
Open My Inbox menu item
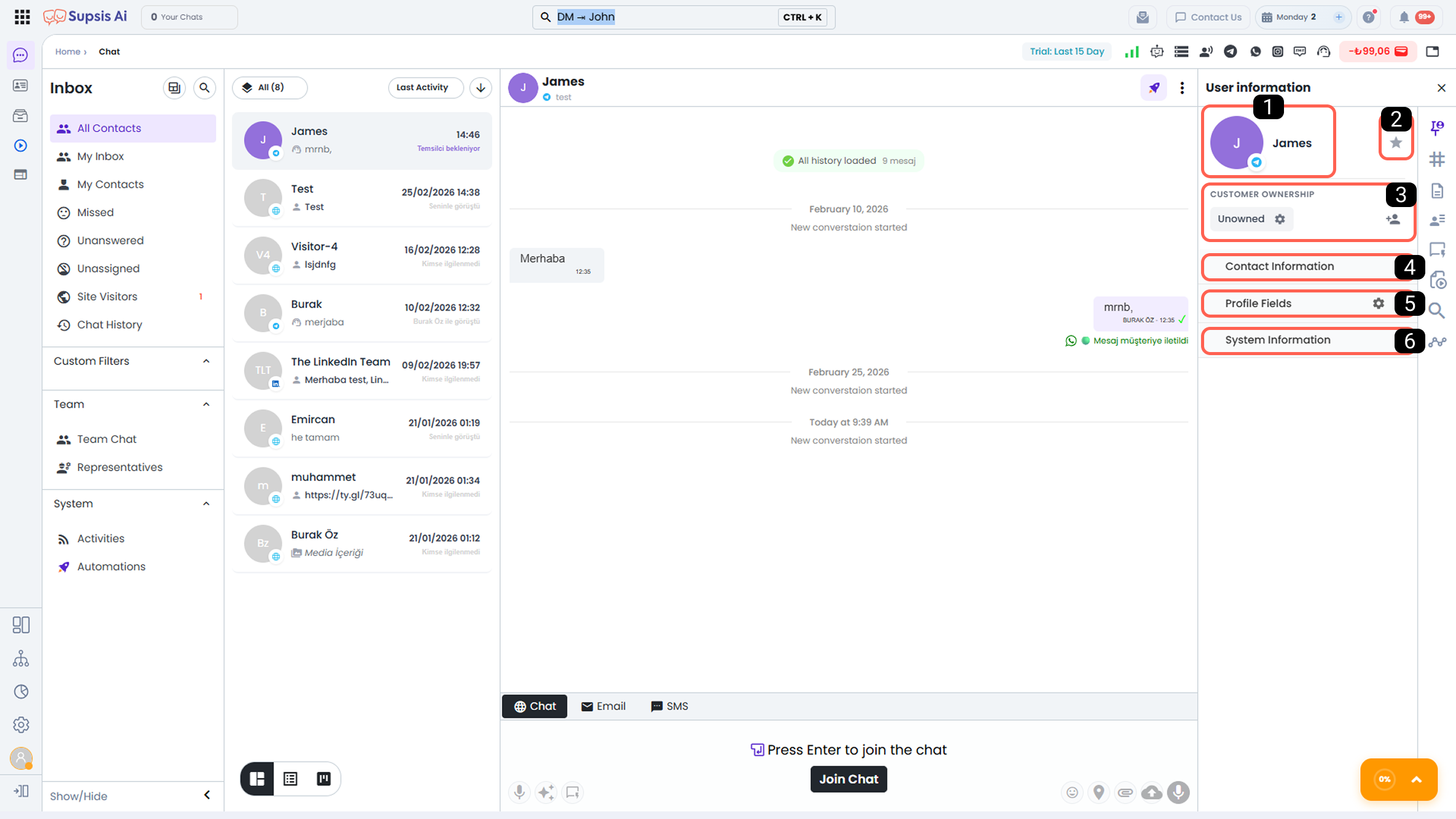click(x=133, y=157)
